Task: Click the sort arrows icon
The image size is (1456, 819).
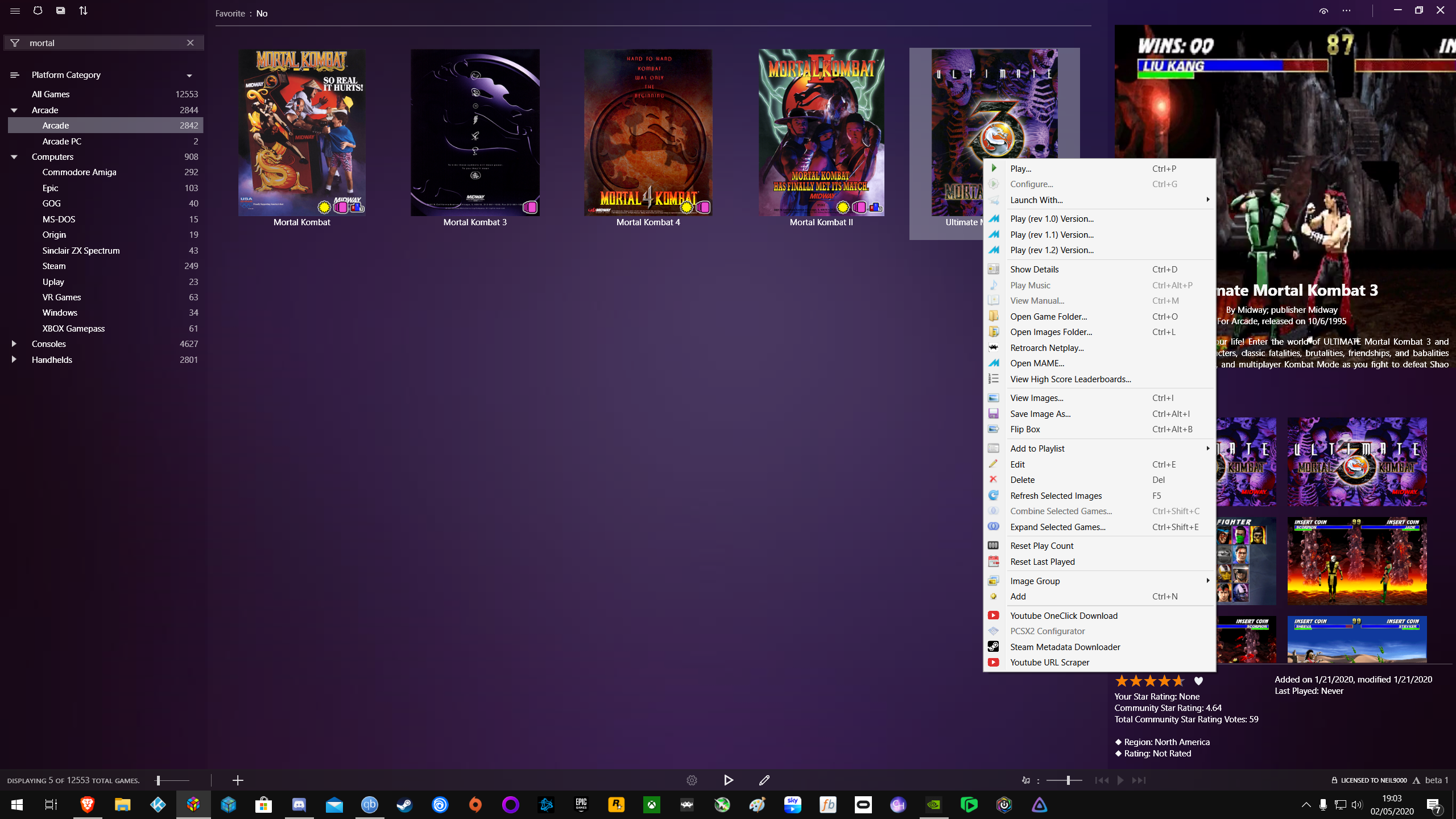Action: tap(83, 11)
